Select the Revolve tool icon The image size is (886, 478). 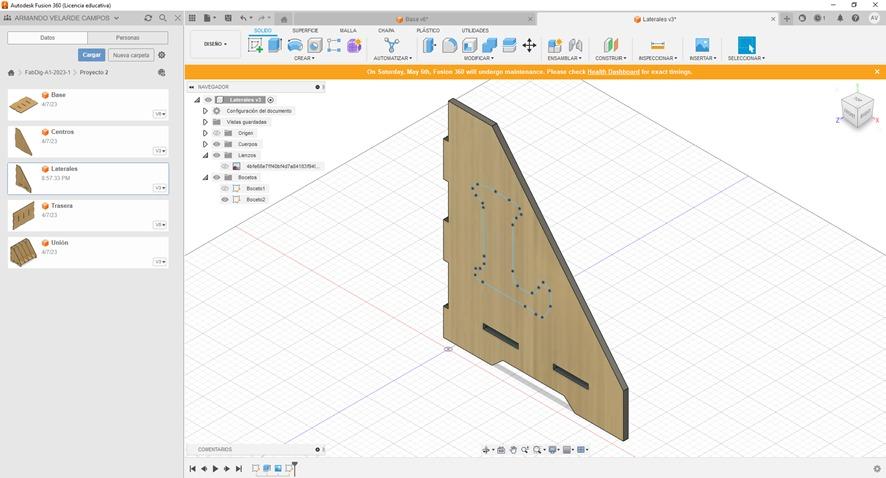pyautogui.click(x=295, y=45)
